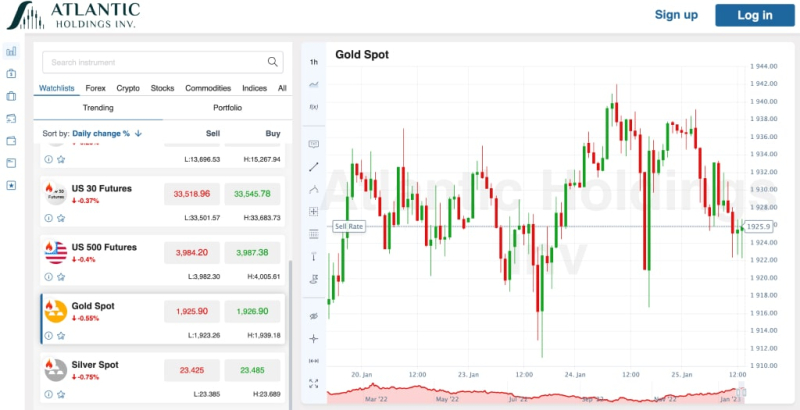Click the Search instrument field

(162, 62)
